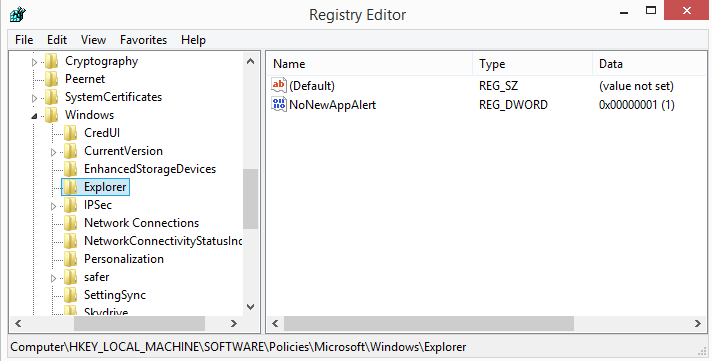The image size is (712, 361).
Task: Click the Network Connections folder icon
Action: (70, 223)
